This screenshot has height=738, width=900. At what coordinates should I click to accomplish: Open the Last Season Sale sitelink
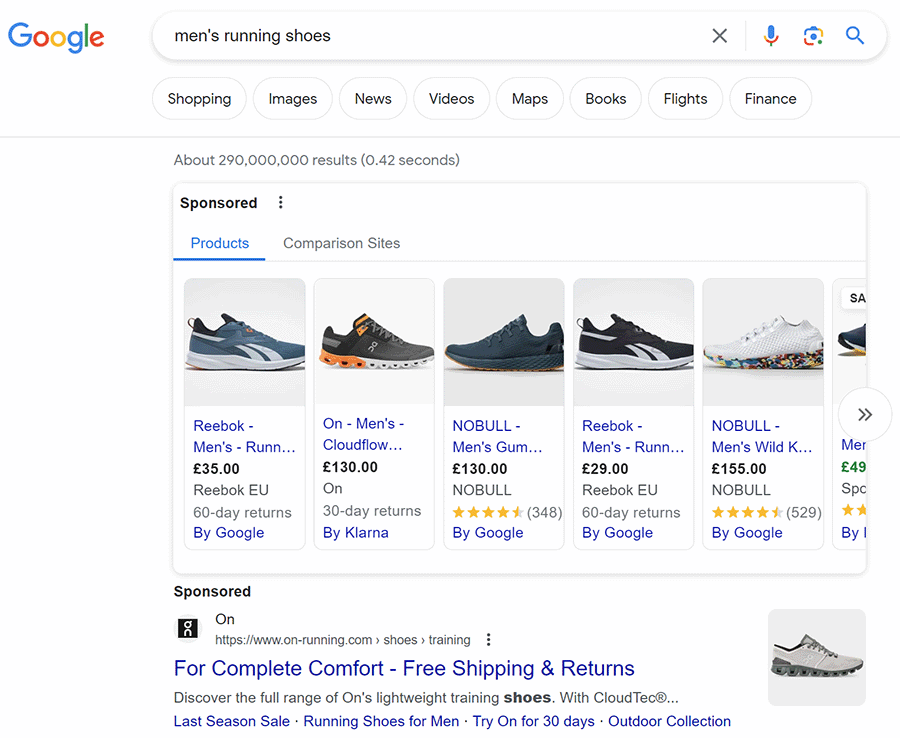(x=232, y=721)
